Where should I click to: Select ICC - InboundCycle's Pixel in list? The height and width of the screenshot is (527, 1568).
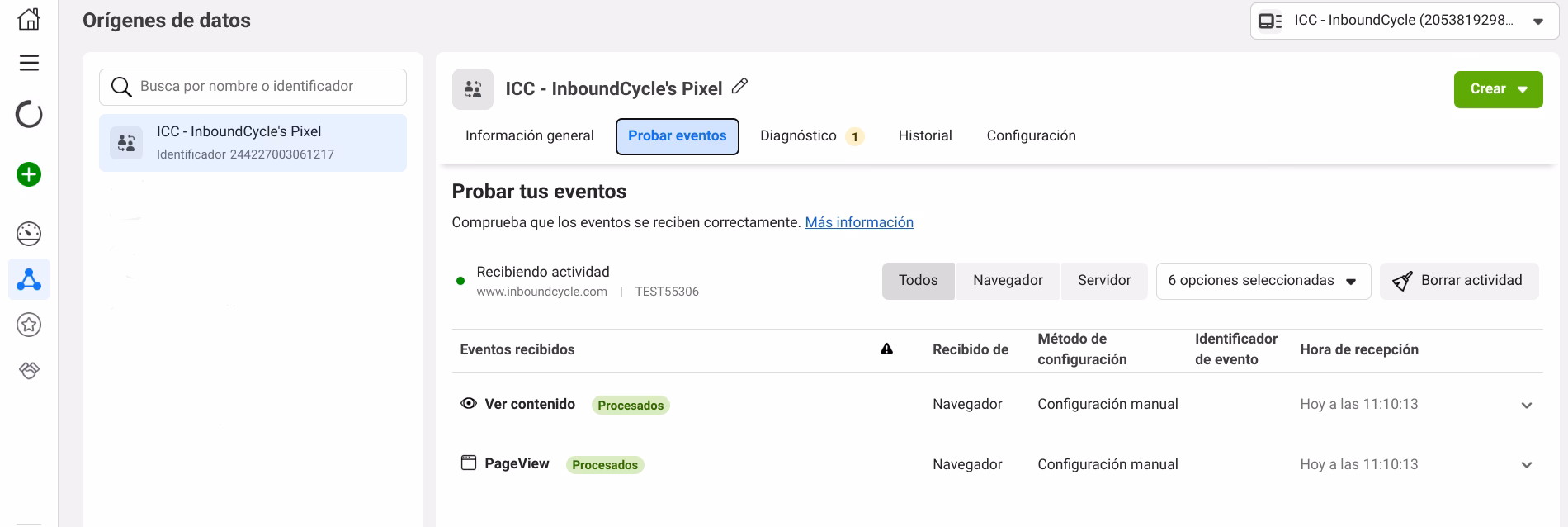[x=253, y=143]
